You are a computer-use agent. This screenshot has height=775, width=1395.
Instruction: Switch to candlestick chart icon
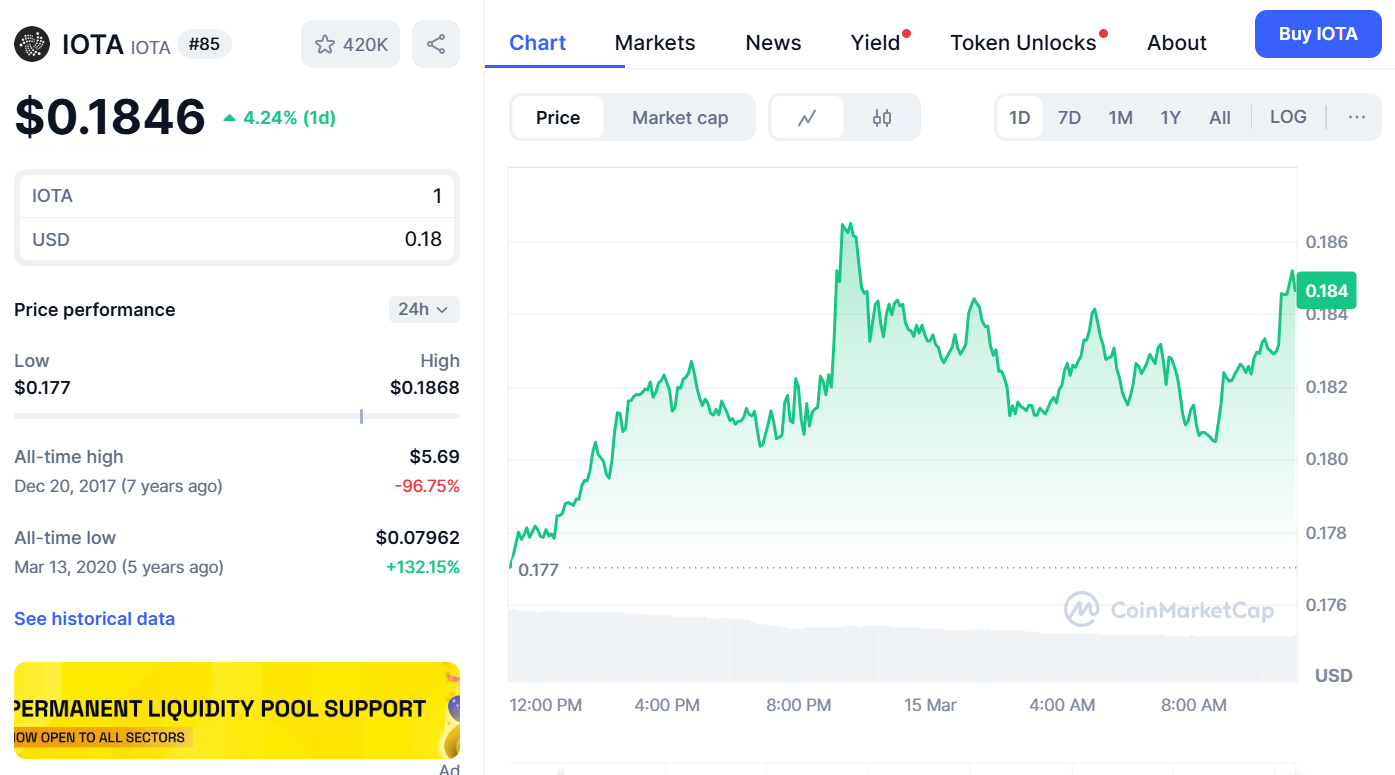882,118
